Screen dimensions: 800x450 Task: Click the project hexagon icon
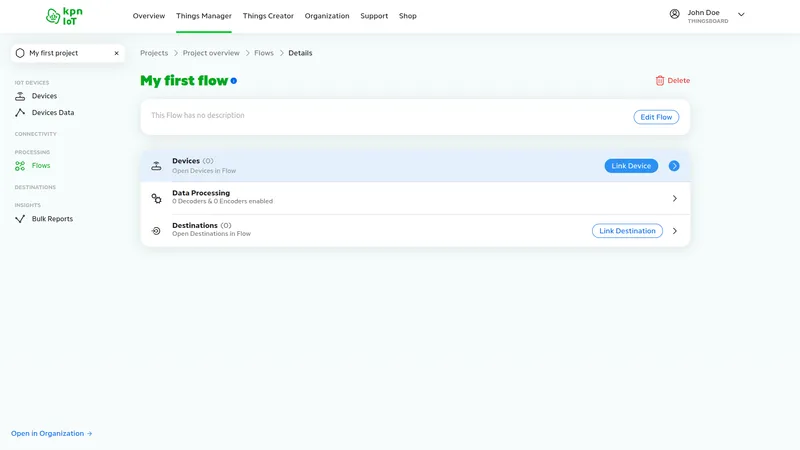[20, 53]
